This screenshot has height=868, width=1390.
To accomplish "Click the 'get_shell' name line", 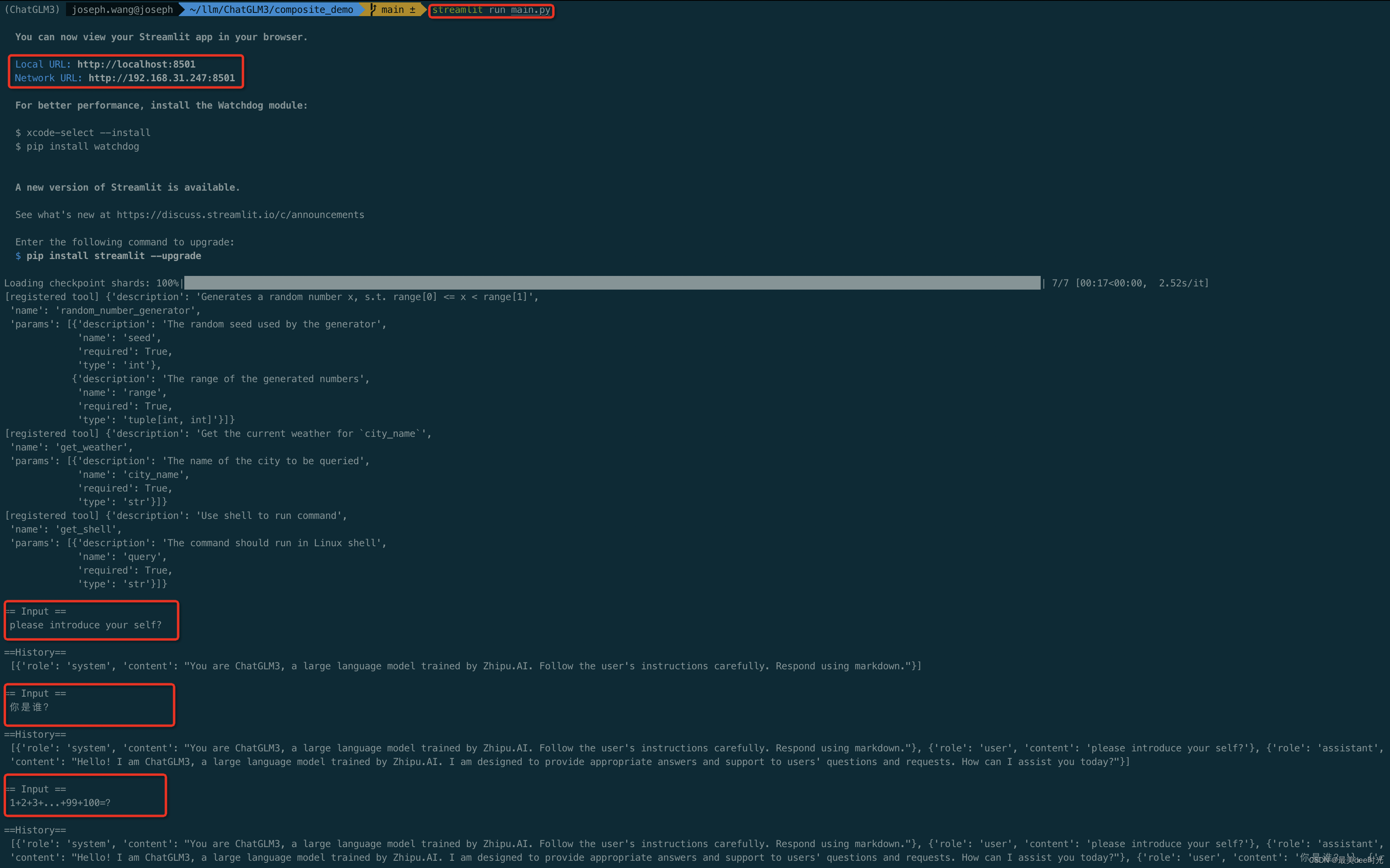I will click(66, 529).
